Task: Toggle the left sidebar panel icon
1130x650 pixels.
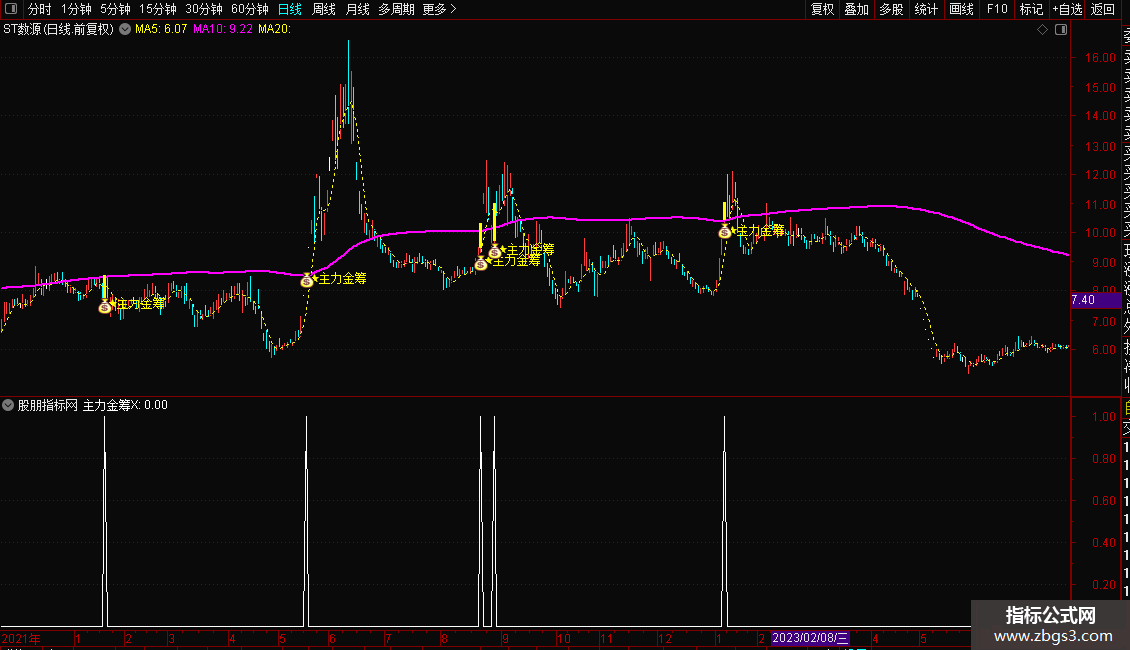Action: (x=11, y=9)
